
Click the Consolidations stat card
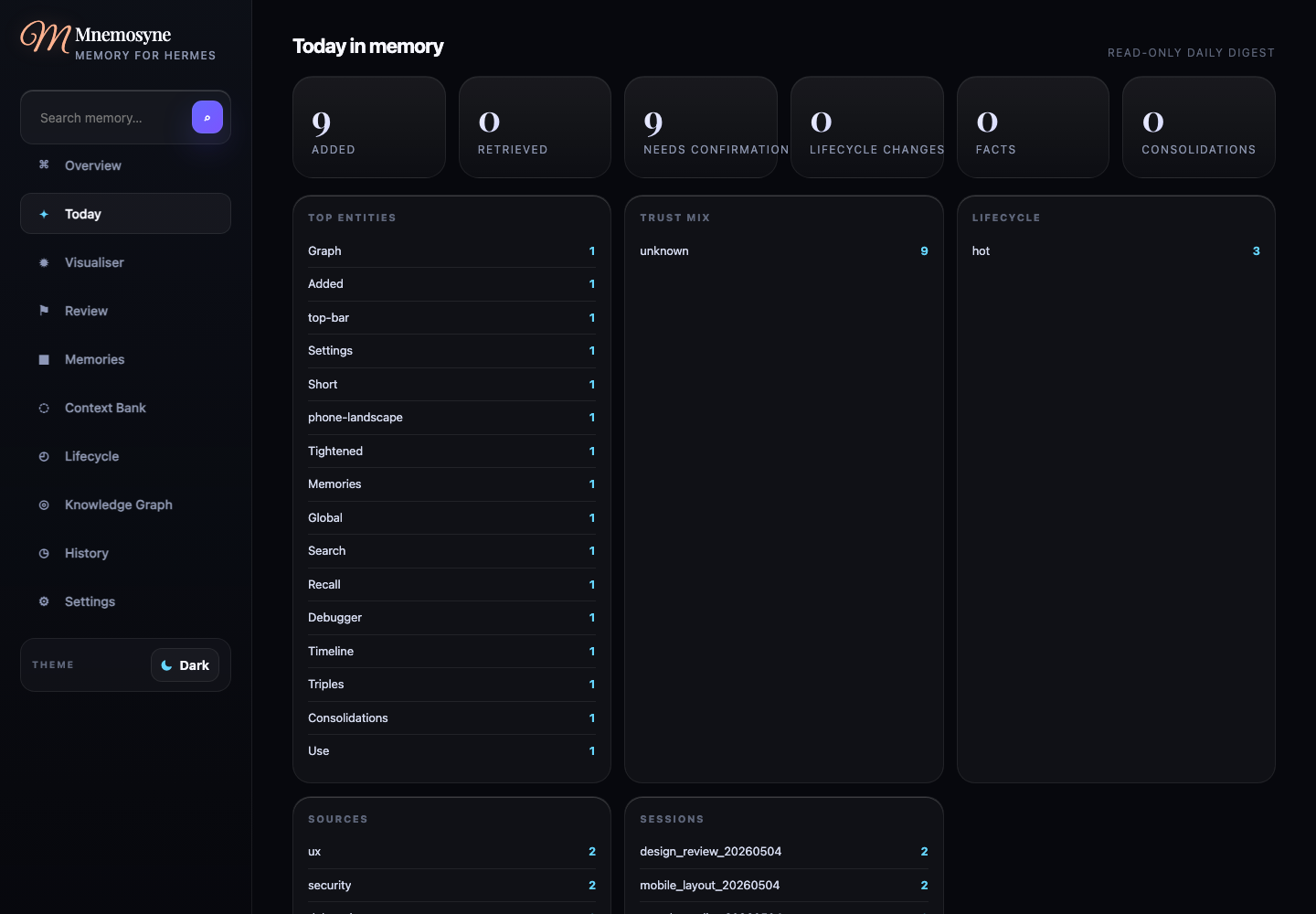[x=1199, y=127]
